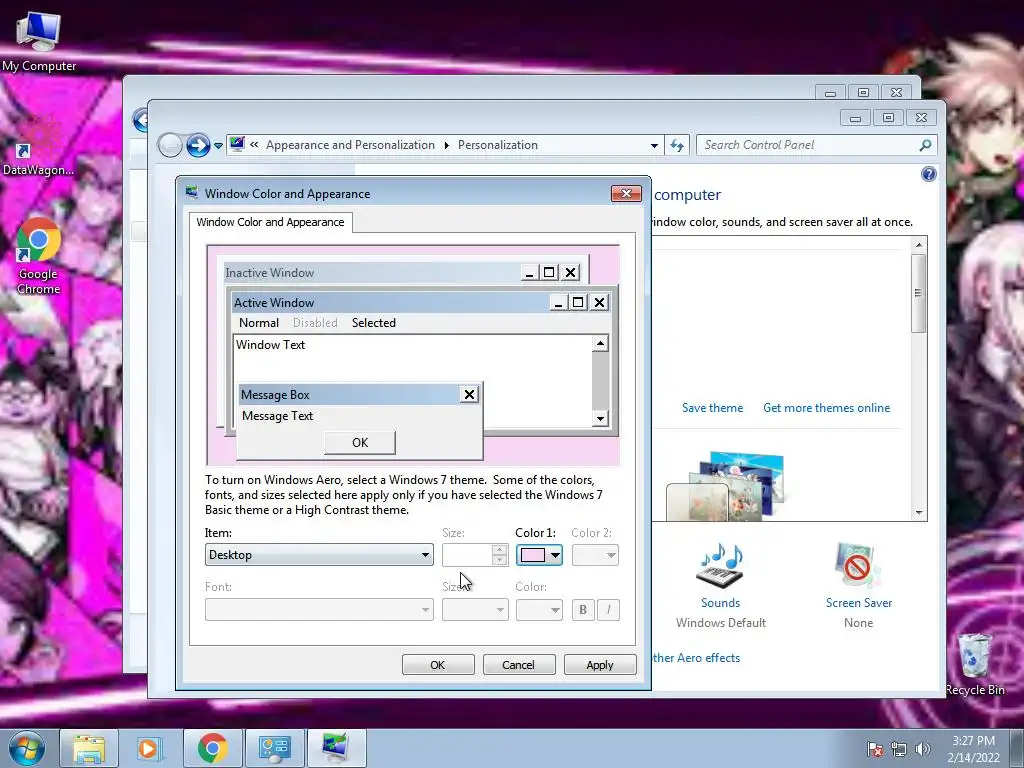Image resolution: width=1024 pixels, height=768 pixels.
Task: Expand breadcrumb arrow after Appearance and Personalization
Action: click(447, 145)
